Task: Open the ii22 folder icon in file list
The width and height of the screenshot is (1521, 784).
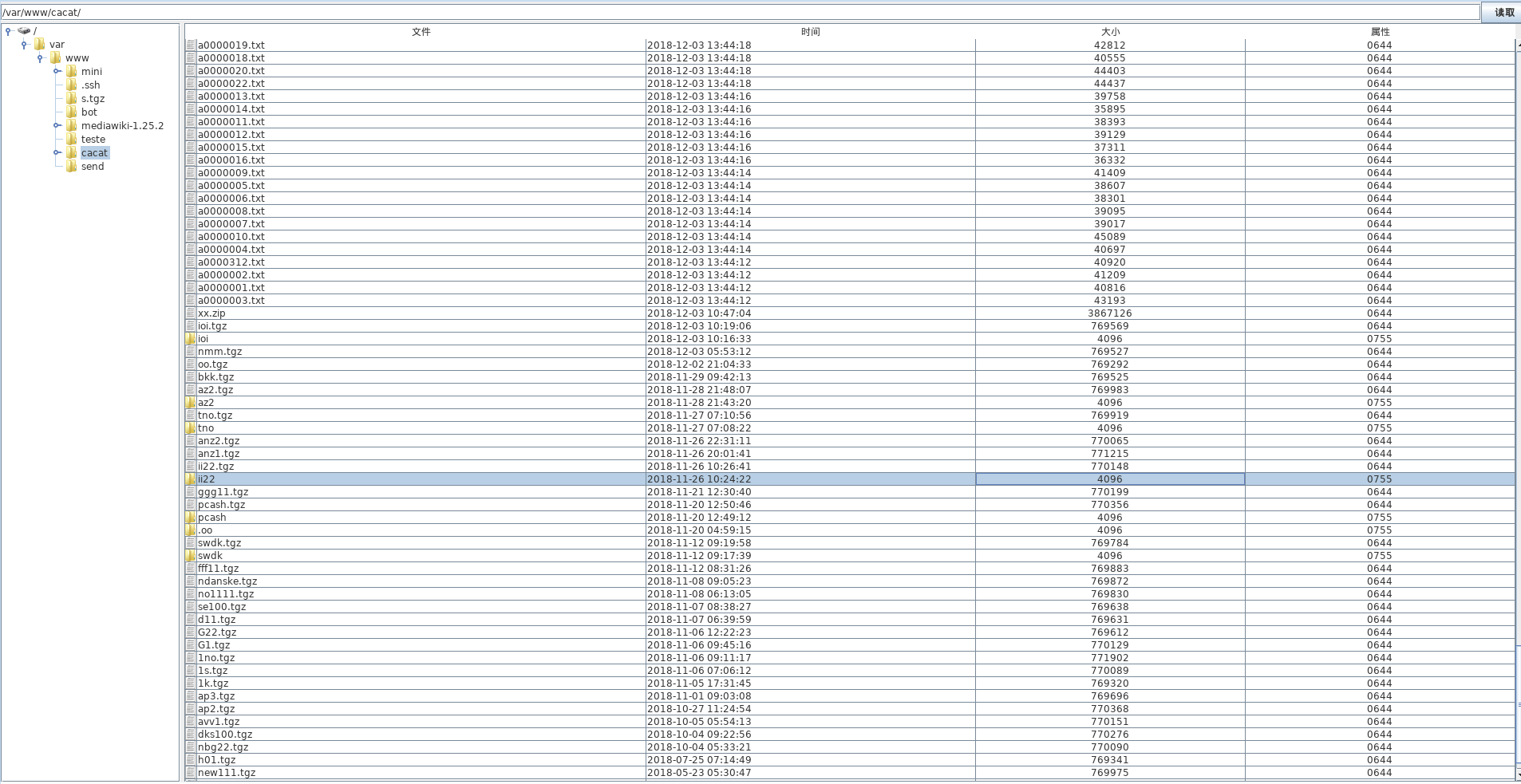Action: (x=191, y=479)
